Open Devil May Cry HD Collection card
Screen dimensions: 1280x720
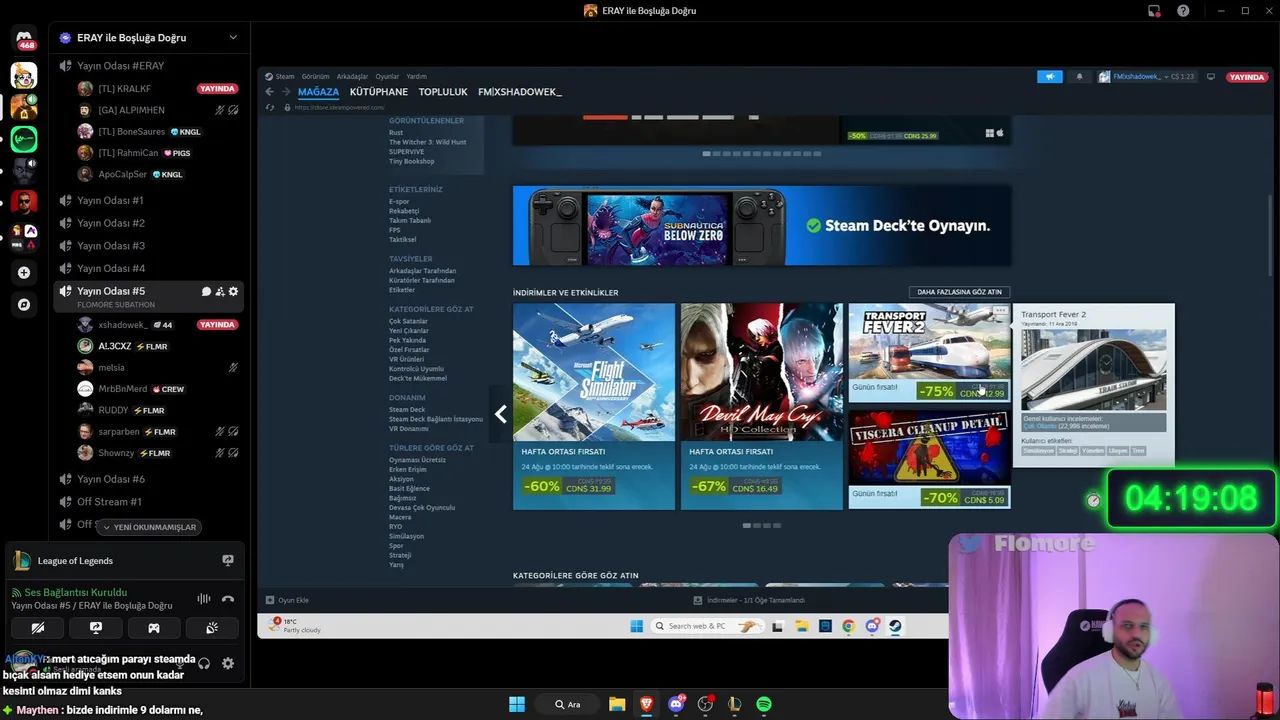pos(762,406)
